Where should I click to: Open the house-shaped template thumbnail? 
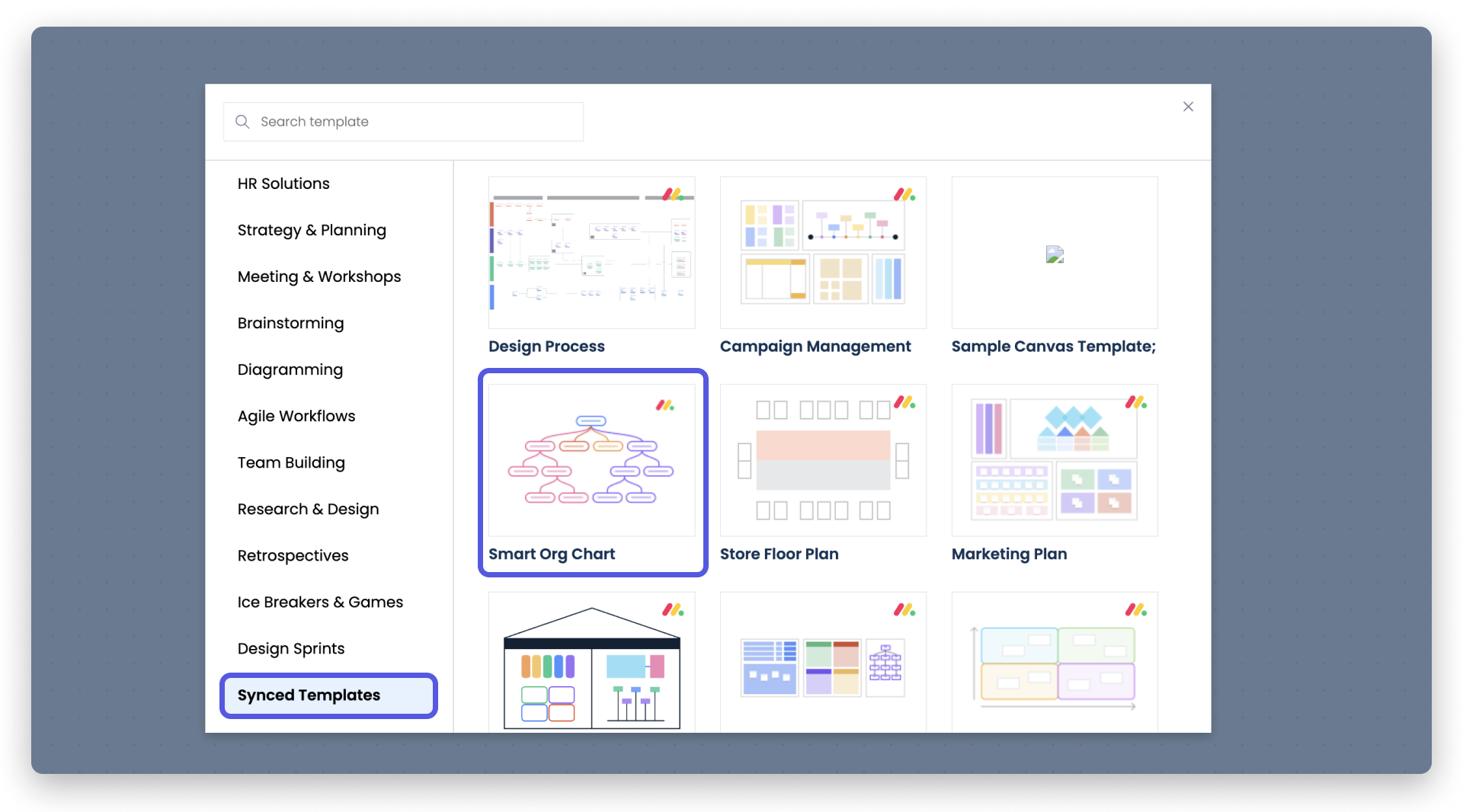tap(591, 662)
